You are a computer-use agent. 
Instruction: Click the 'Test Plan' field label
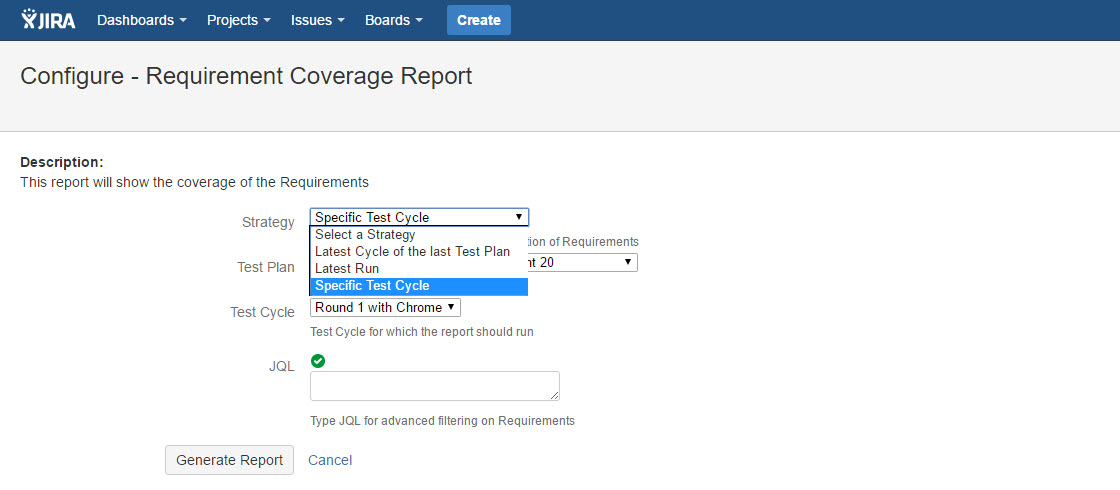pyautogui.click(x=266, y=267)
